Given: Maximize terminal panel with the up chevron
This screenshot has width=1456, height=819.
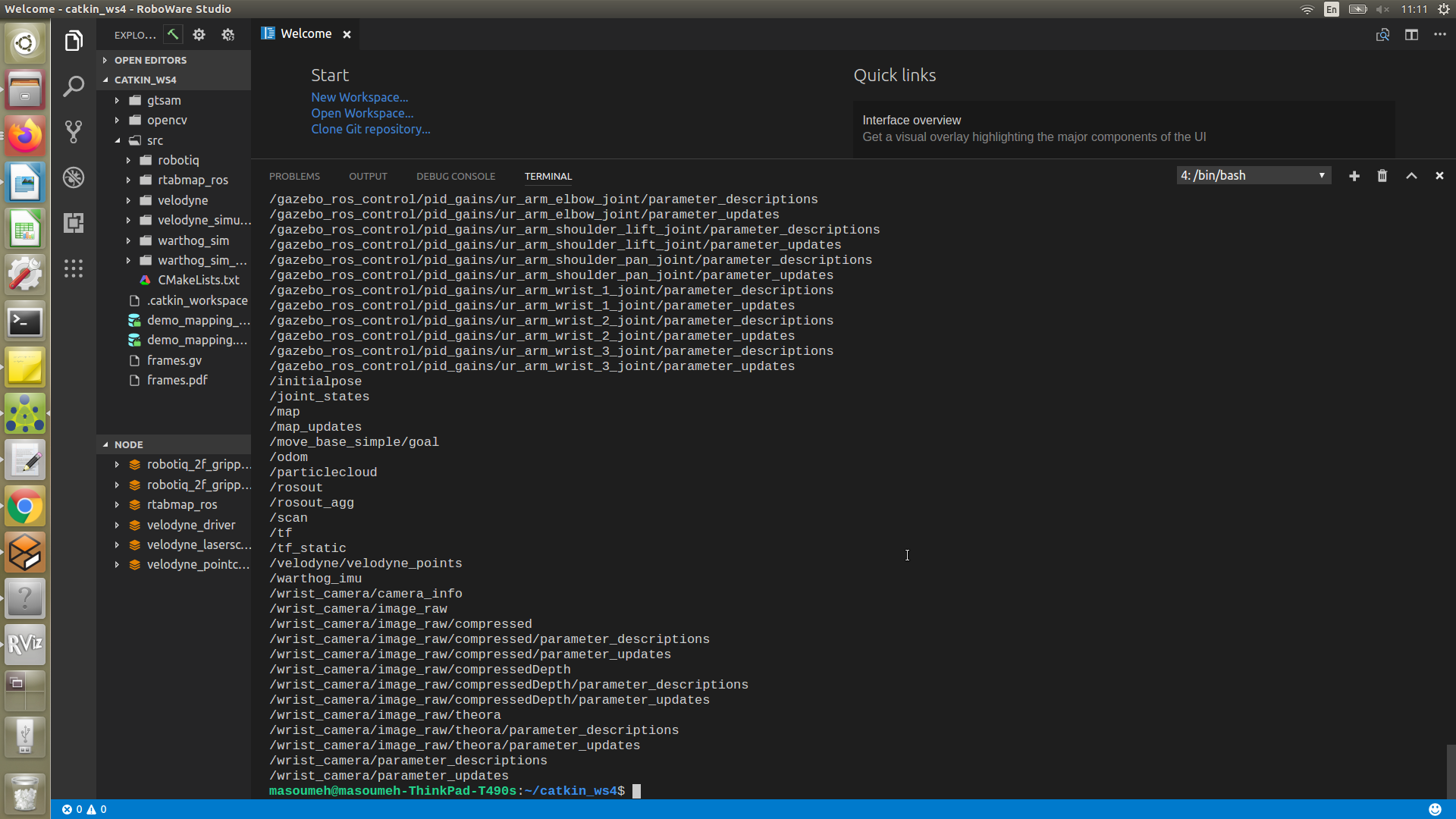Looking at the screenshot, I should coord(1411,176).
